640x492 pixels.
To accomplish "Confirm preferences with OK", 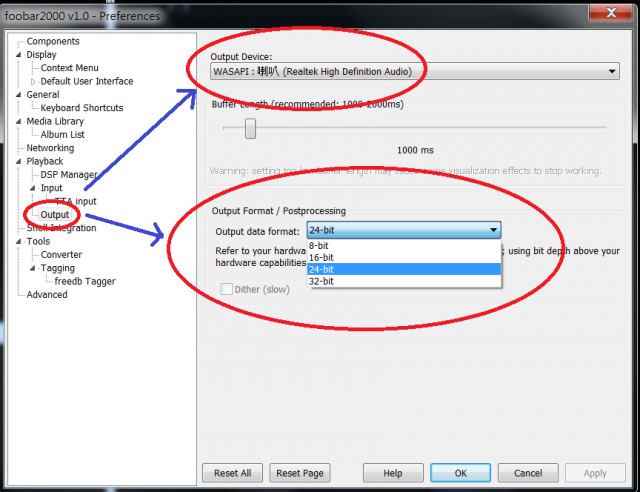I will (460, 473).
